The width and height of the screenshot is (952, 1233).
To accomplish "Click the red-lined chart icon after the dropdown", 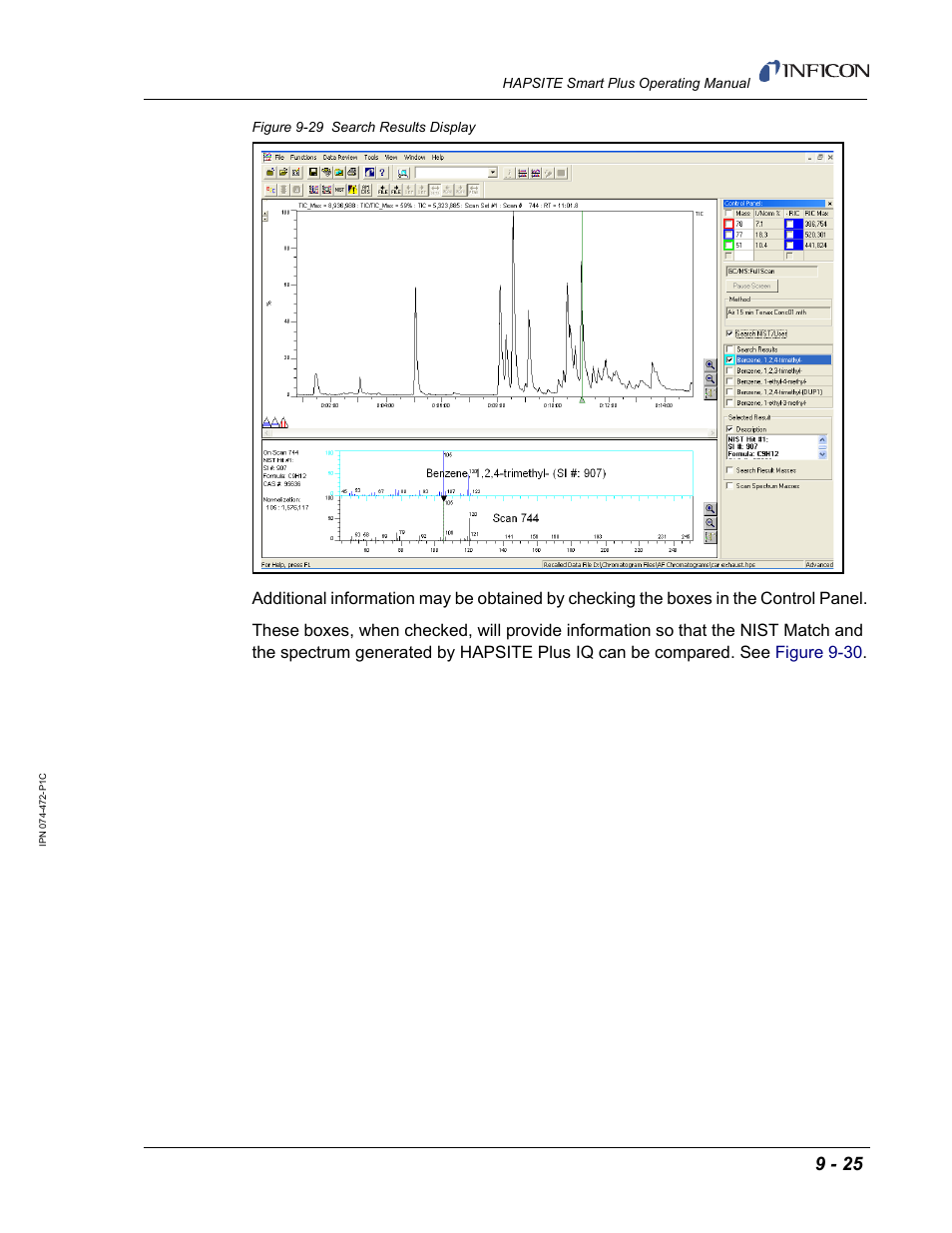I will (x=523, y=172).
